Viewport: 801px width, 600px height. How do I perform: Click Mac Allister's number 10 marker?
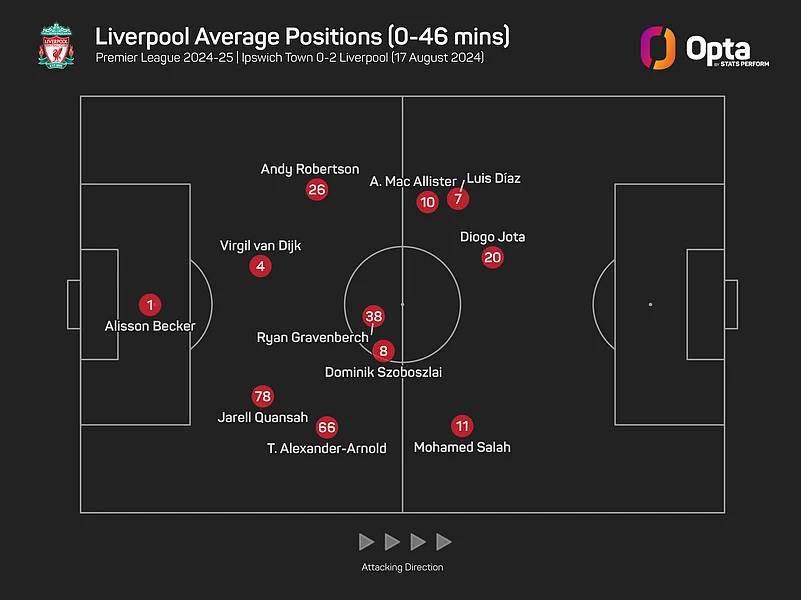pos(427,202)
